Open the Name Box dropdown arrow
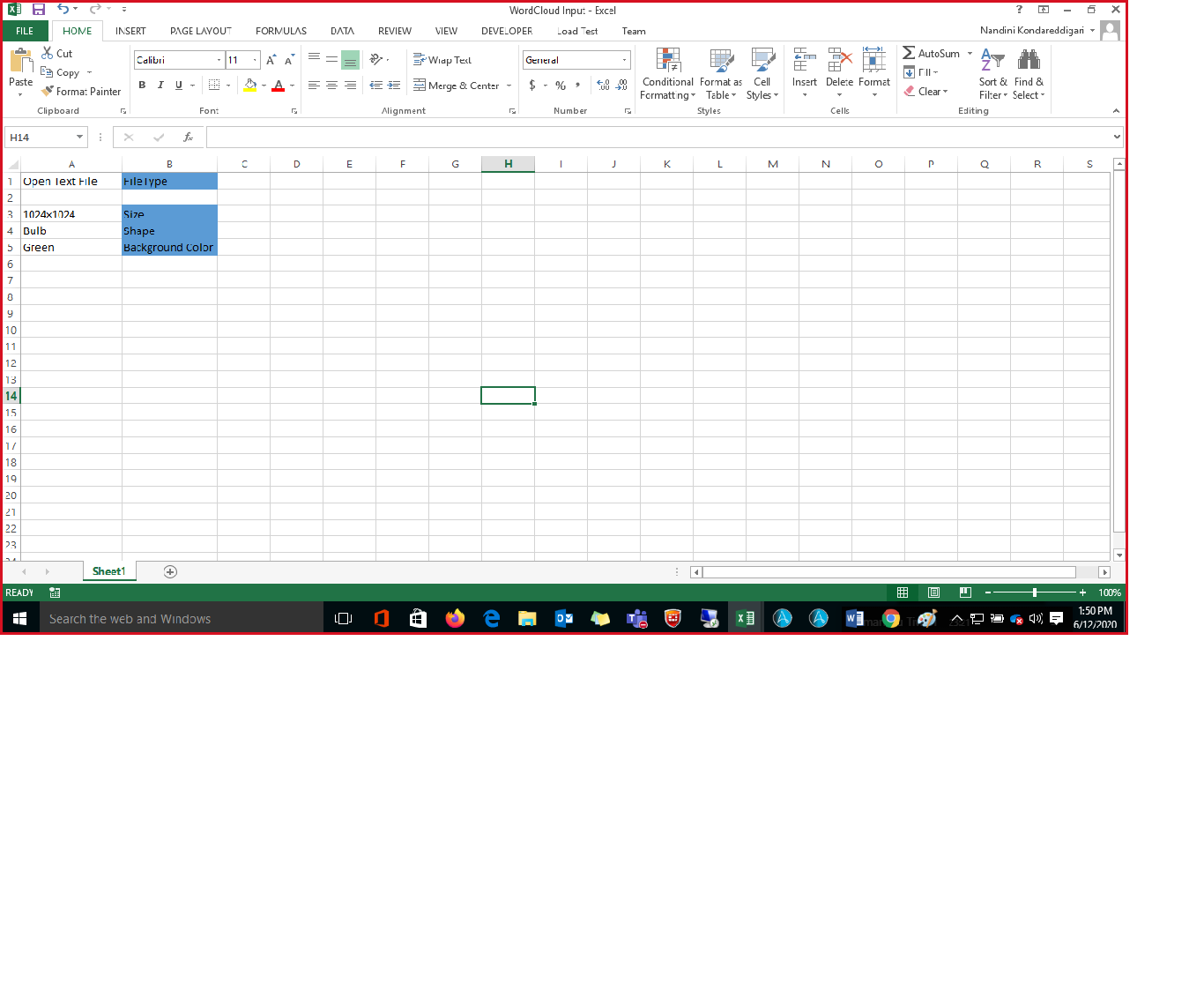Viewport: 1204px width, 1006px height. click(x=79, y=138)
